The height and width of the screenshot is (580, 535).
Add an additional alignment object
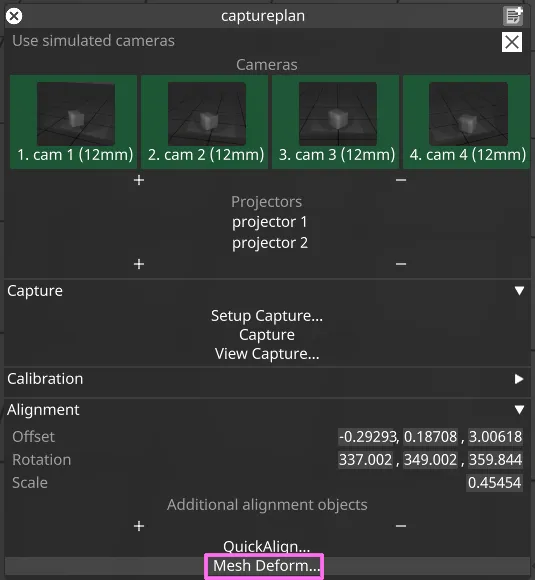tap(139, 526)
